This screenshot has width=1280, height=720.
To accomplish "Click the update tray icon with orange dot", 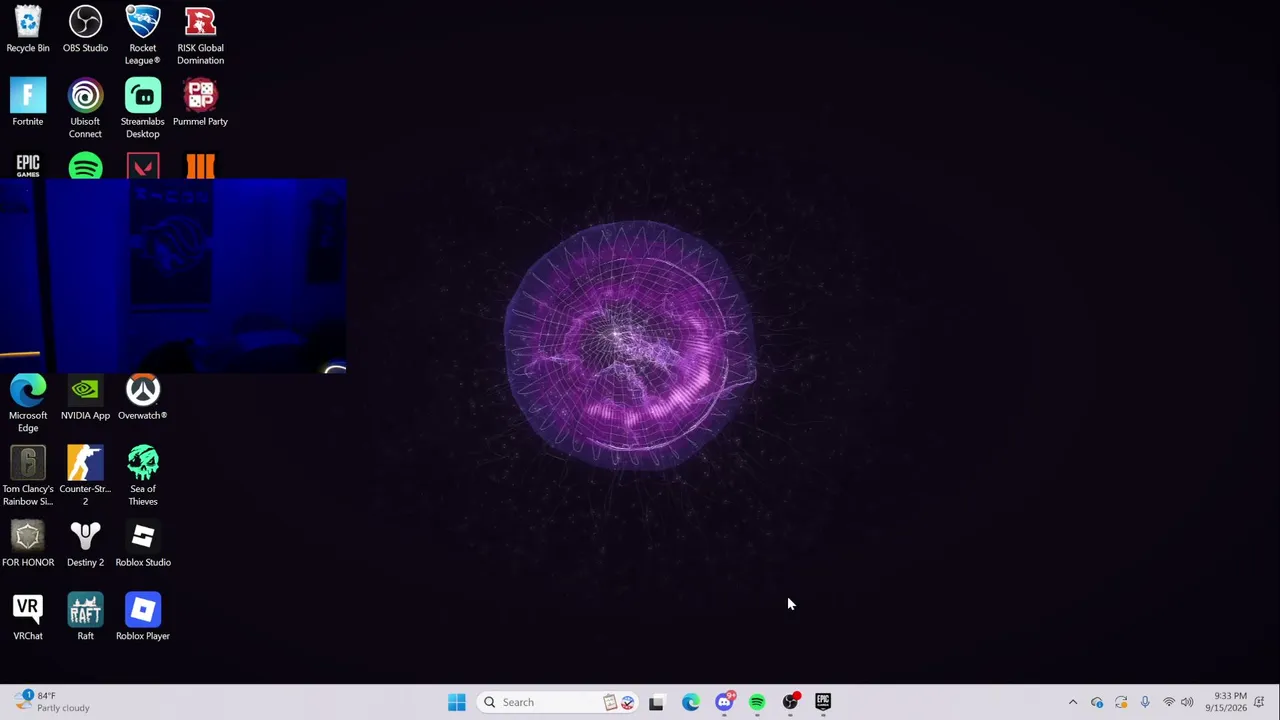I will (1121, 702).
